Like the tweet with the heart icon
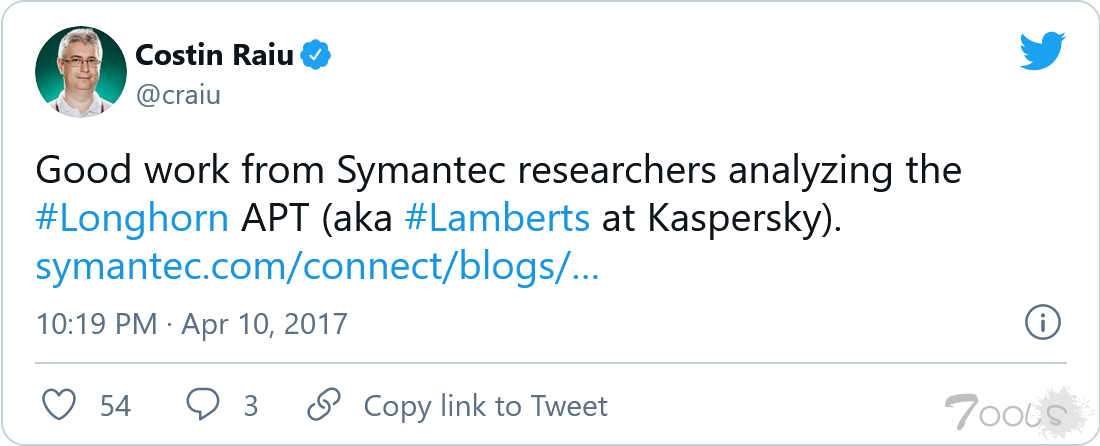The image size is (1100, 446). 61,405
